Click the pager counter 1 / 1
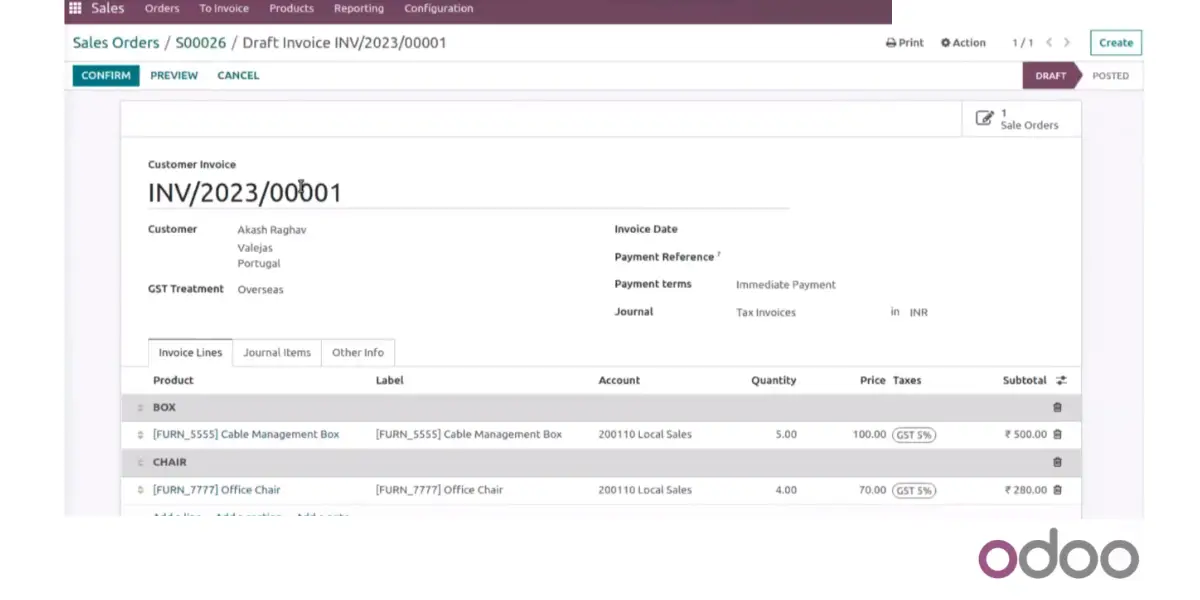Image resolution: width=1200 pixels, height=600 pixels. click(1023, 43)
